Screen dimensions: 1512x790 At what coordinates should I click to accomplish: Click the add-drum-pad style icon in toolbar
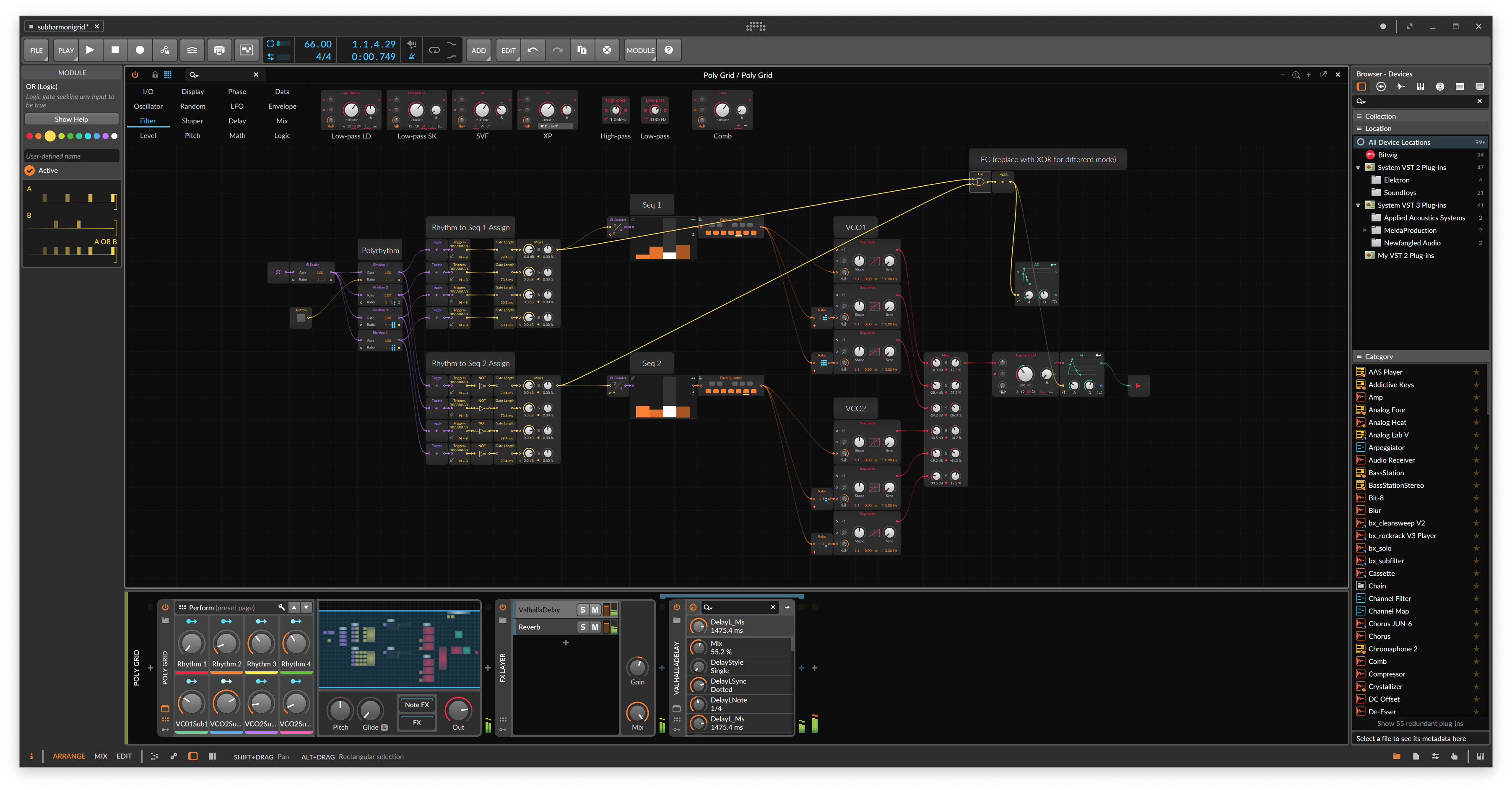(219, 50)
